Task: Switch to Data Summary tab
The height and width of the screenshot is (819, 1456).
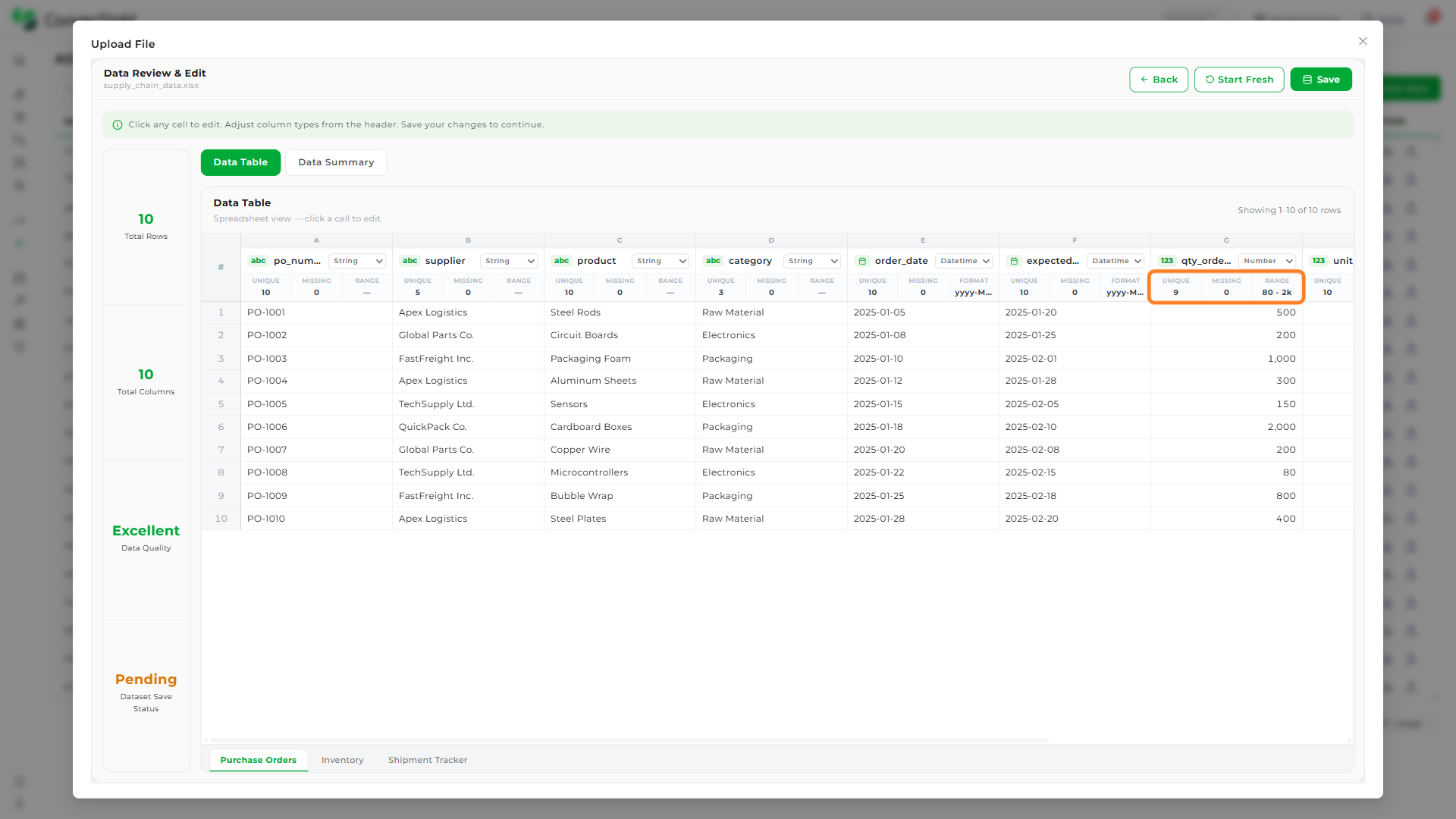Action: [336, 162]
